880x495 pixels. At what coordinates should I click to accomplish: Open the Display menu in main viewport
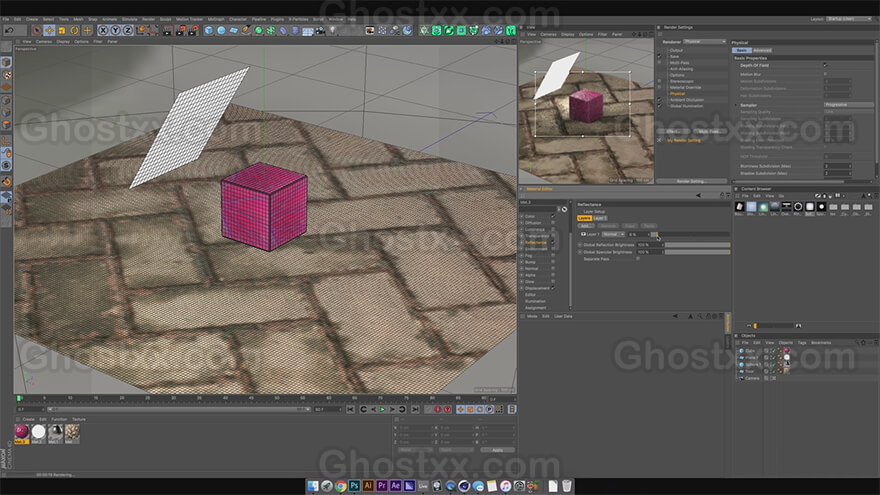coord(63,42)
